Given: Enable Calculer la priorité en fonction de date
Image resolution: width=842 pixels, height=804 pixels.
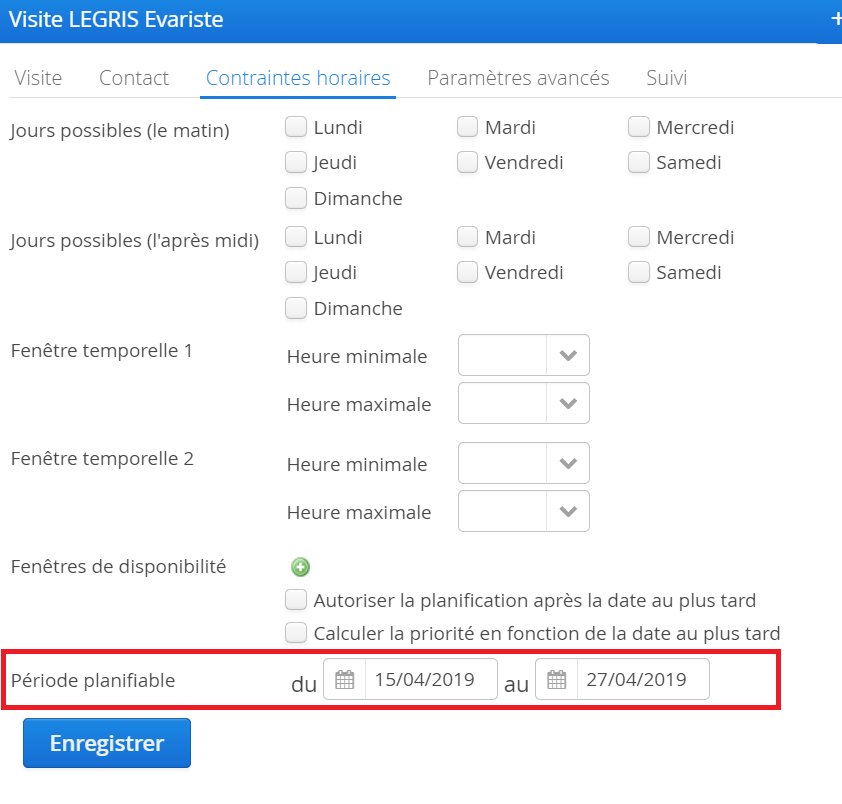Looking at the screenshot, I should pyautogui.click(x=296, y=633).
